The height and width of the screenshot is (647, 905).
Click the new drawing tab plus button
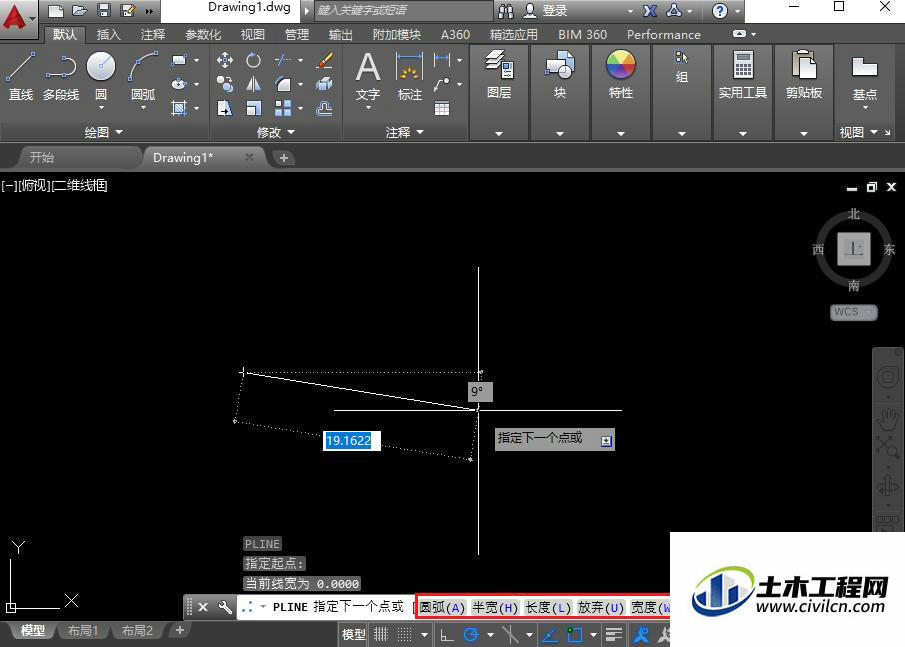point(283,158)
